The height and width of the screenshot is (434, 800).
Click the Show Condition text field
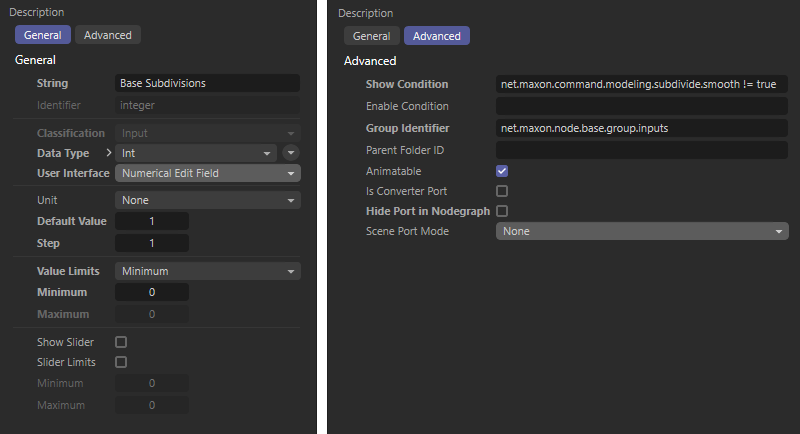pyautogui.click(x=642, y=84)
